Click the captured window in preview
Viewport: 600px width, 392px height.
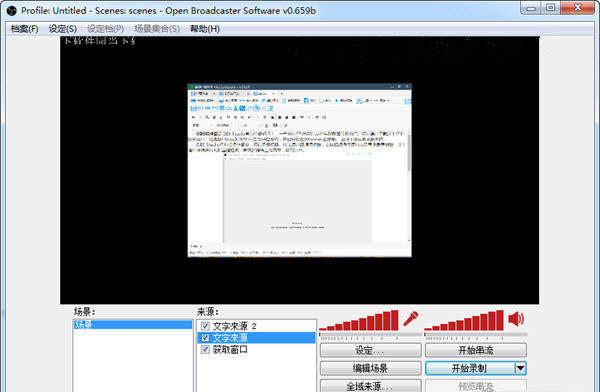300,170
